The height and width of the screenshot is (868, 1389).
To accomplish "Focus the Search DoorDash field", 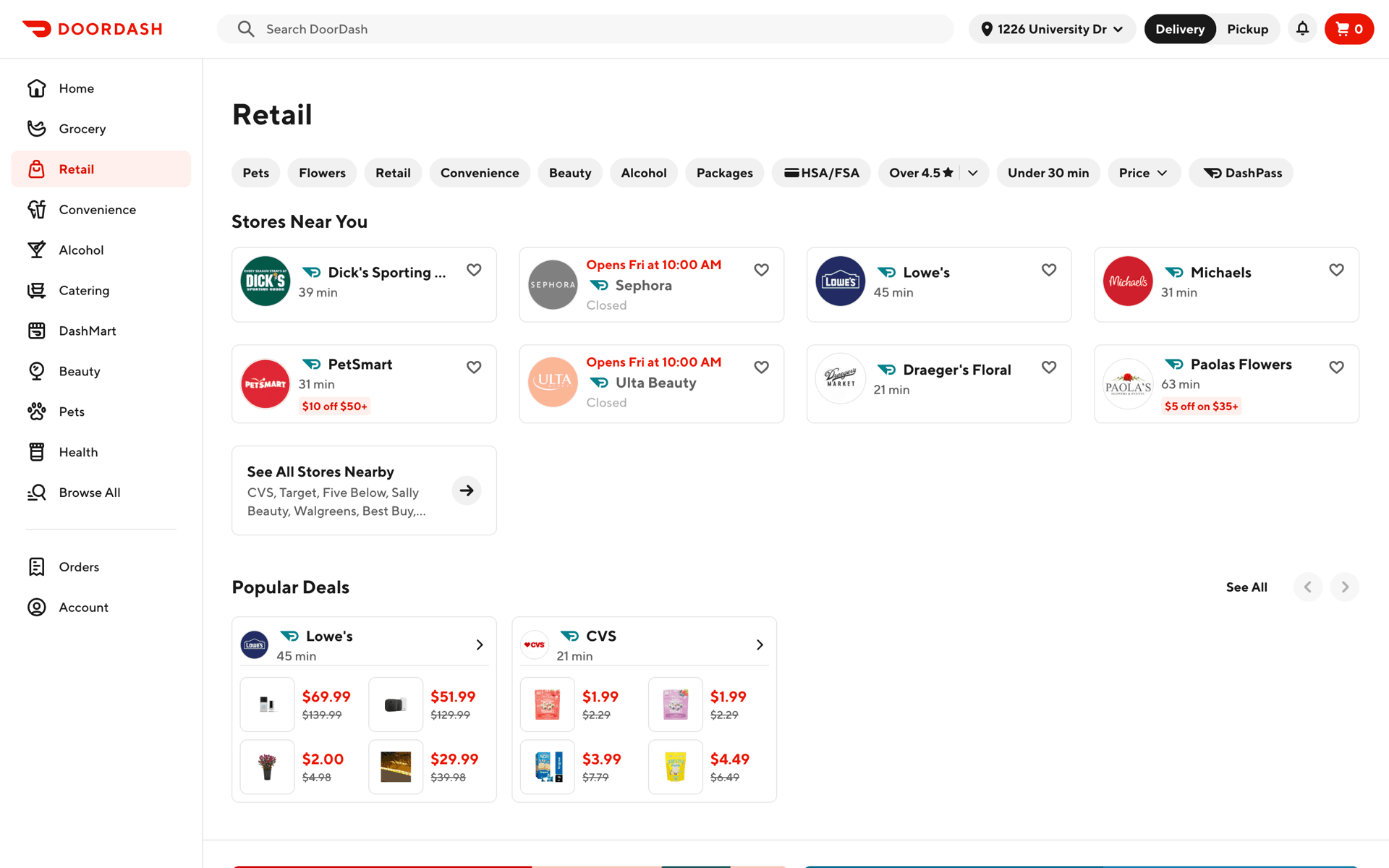I will (x=585, y=29).
